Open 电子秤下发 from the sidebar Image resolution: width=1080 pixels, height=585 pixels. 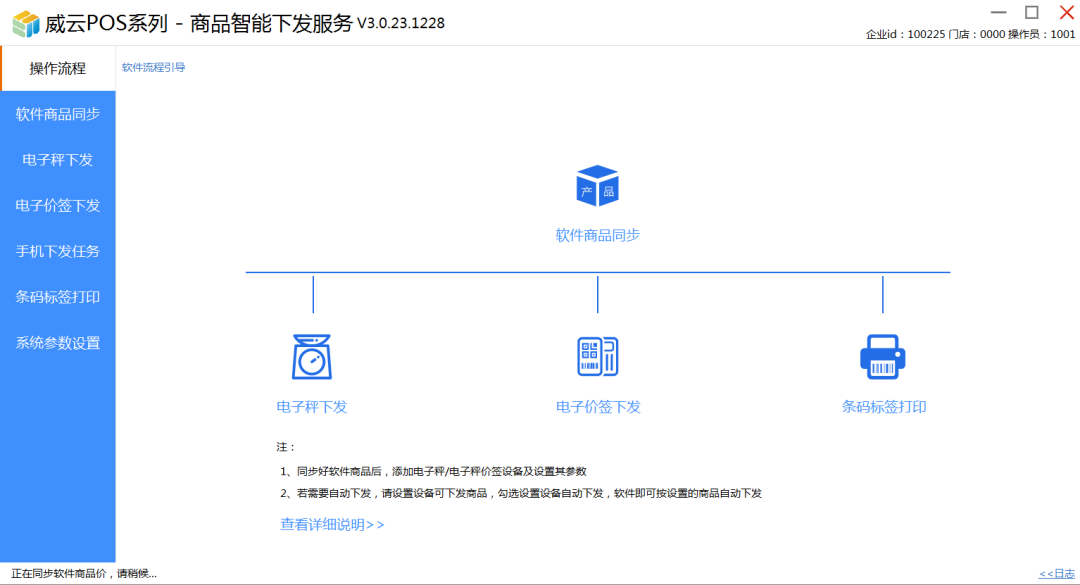(x=58, y=160)
